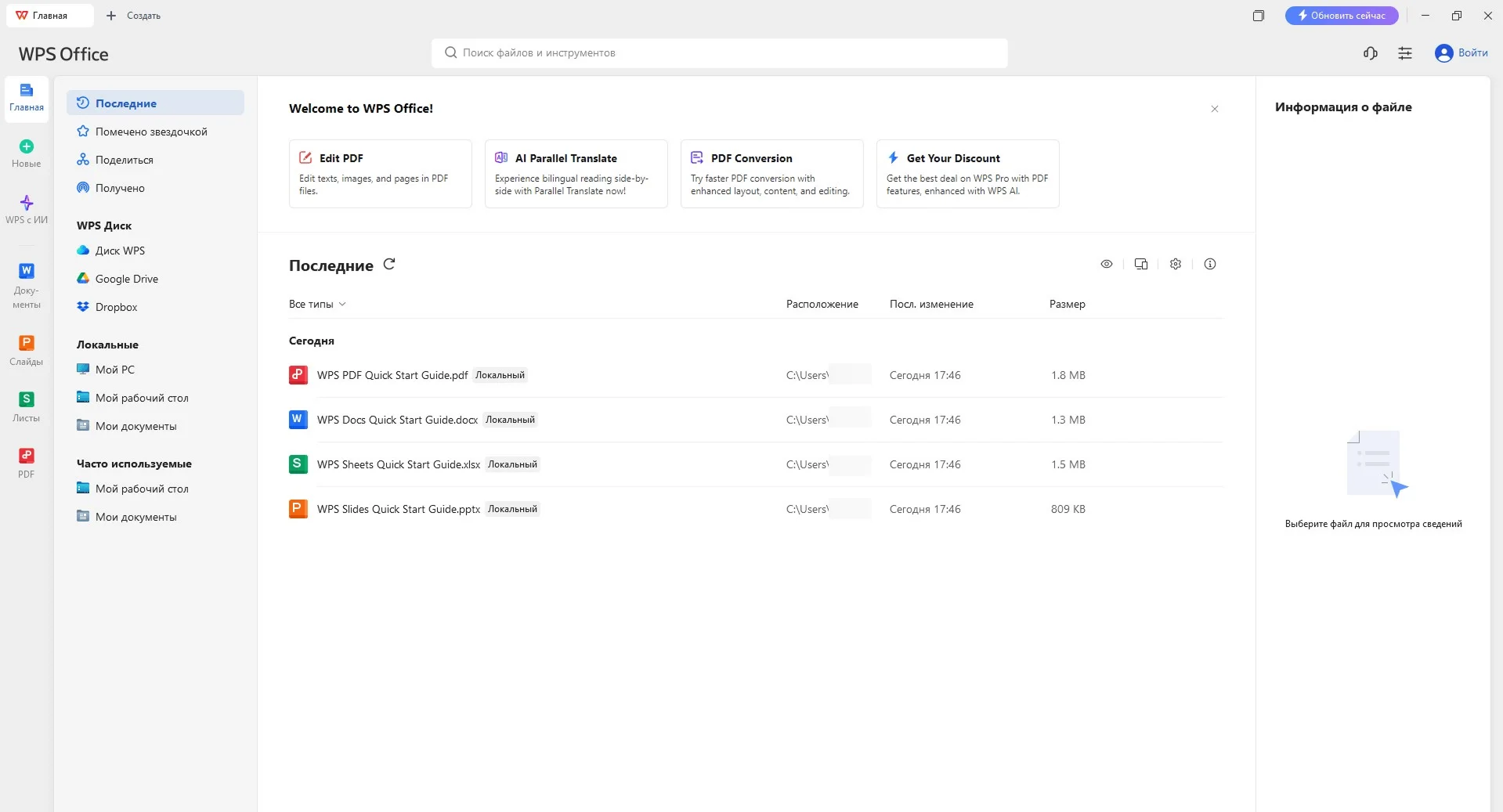Close the Welcome to WPS Office banner

1214,109
